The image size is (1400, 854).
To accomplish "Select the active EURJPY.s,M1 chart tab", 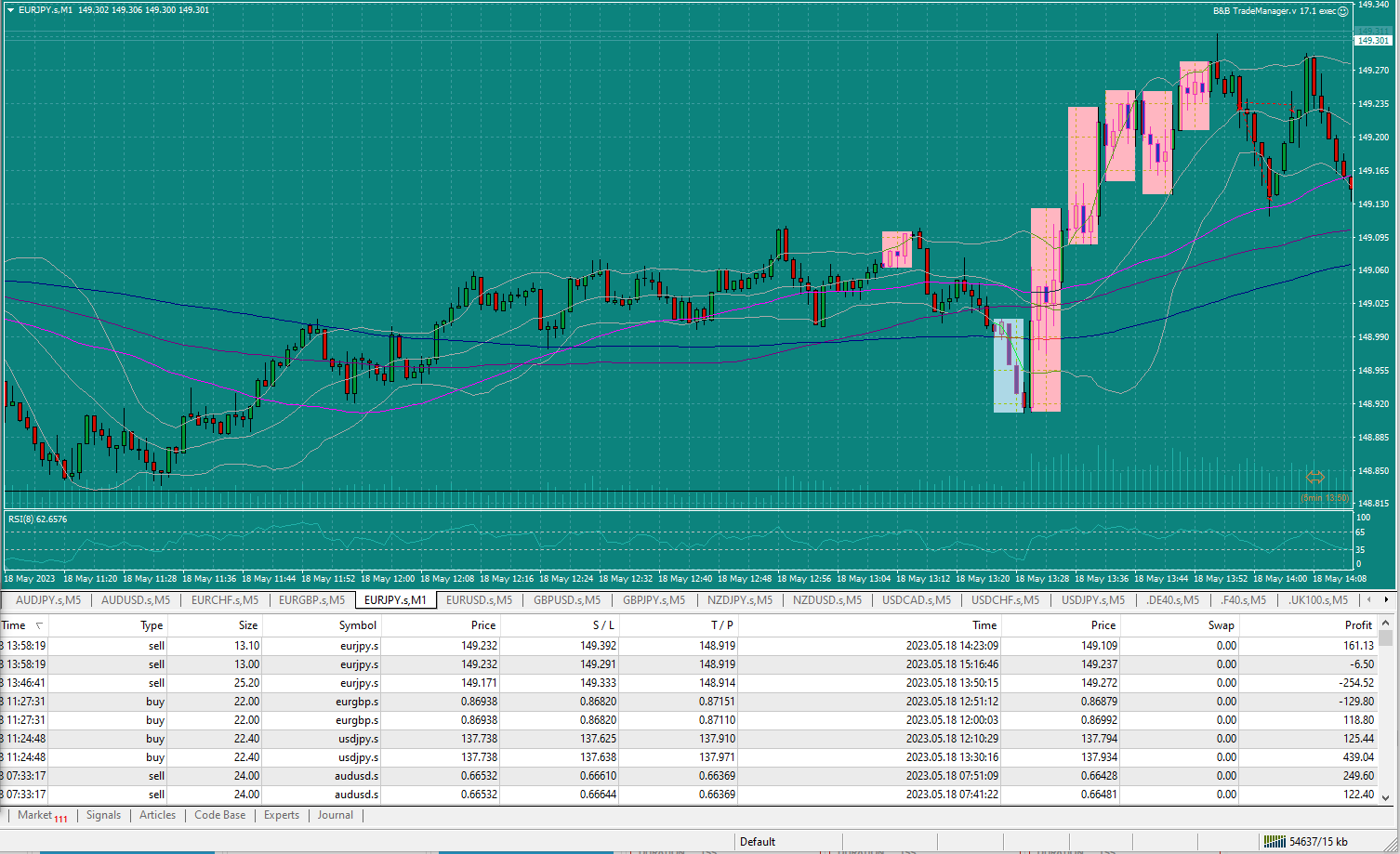I will (x=395, y=600).
